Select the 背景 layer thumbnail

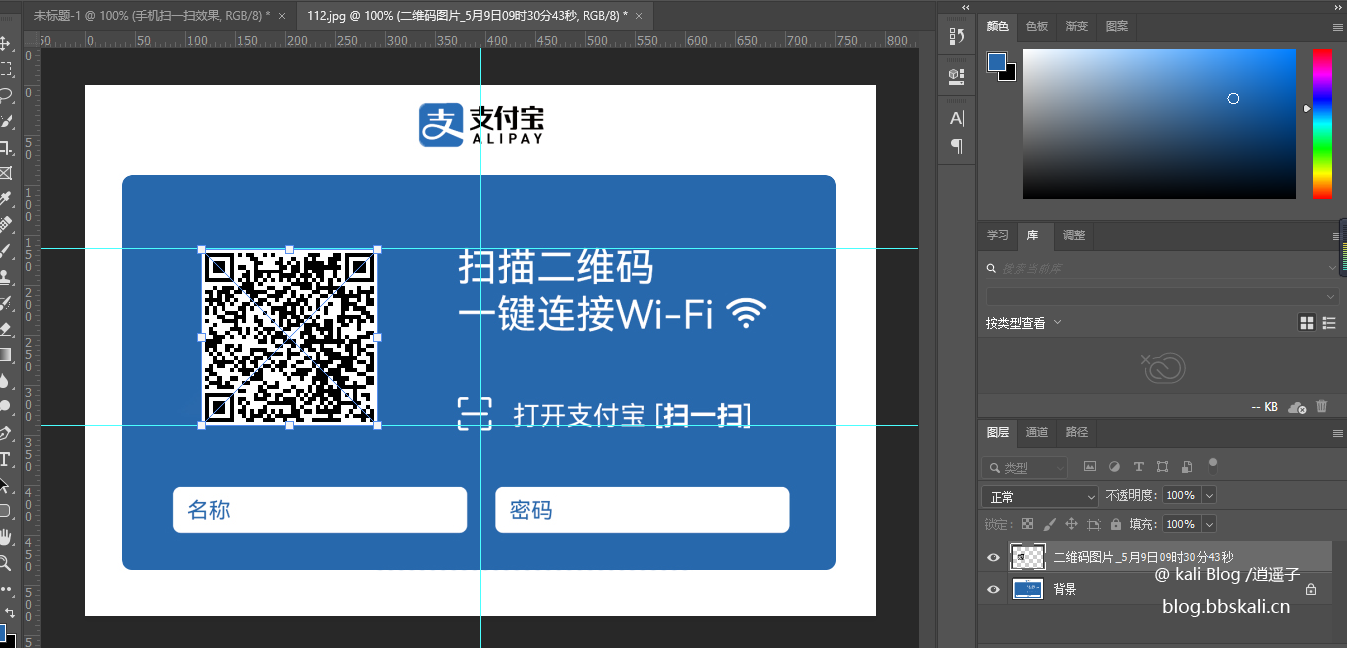[x=1027, y=590]
